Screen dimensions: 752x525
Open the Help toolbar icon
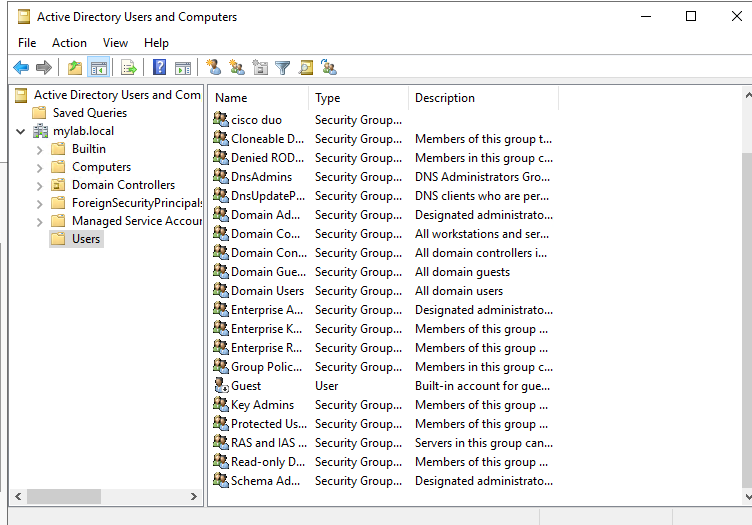pos(159,67)
